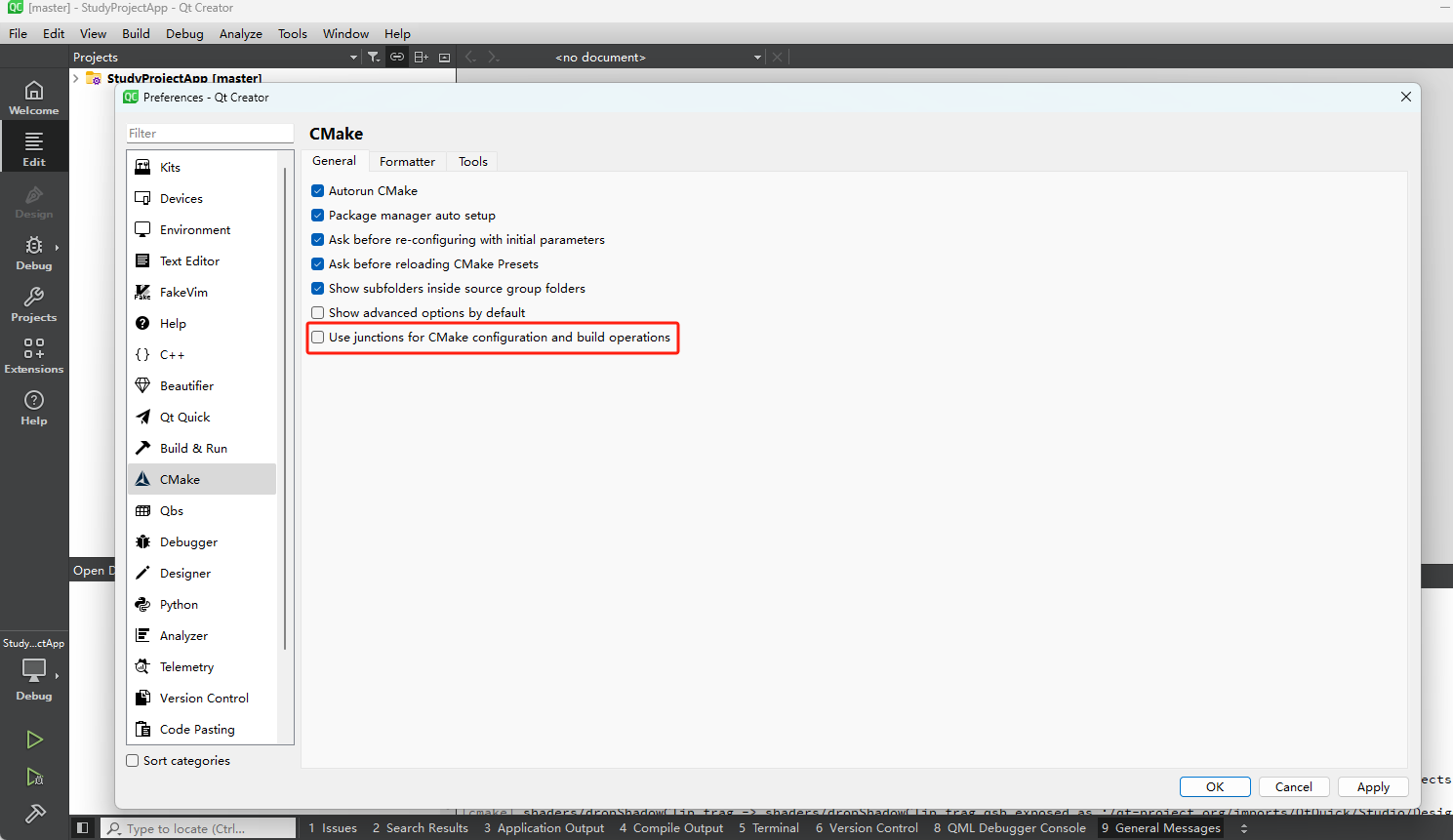1453x840 pixels.
Task: Enable Show advanced options by default
Action: pos(317,312)
